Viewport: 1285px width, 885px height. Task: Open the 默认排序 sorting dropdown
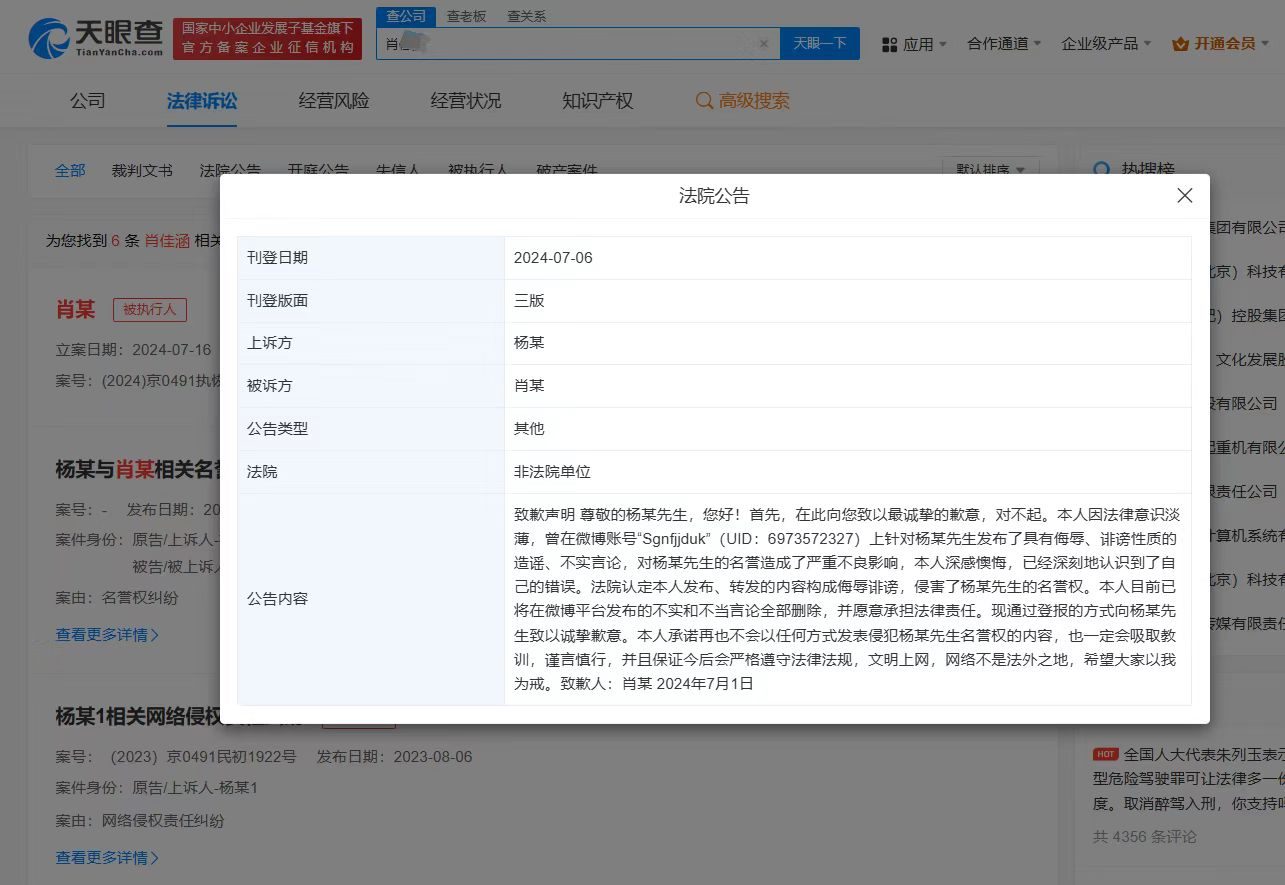pos(990,170)
